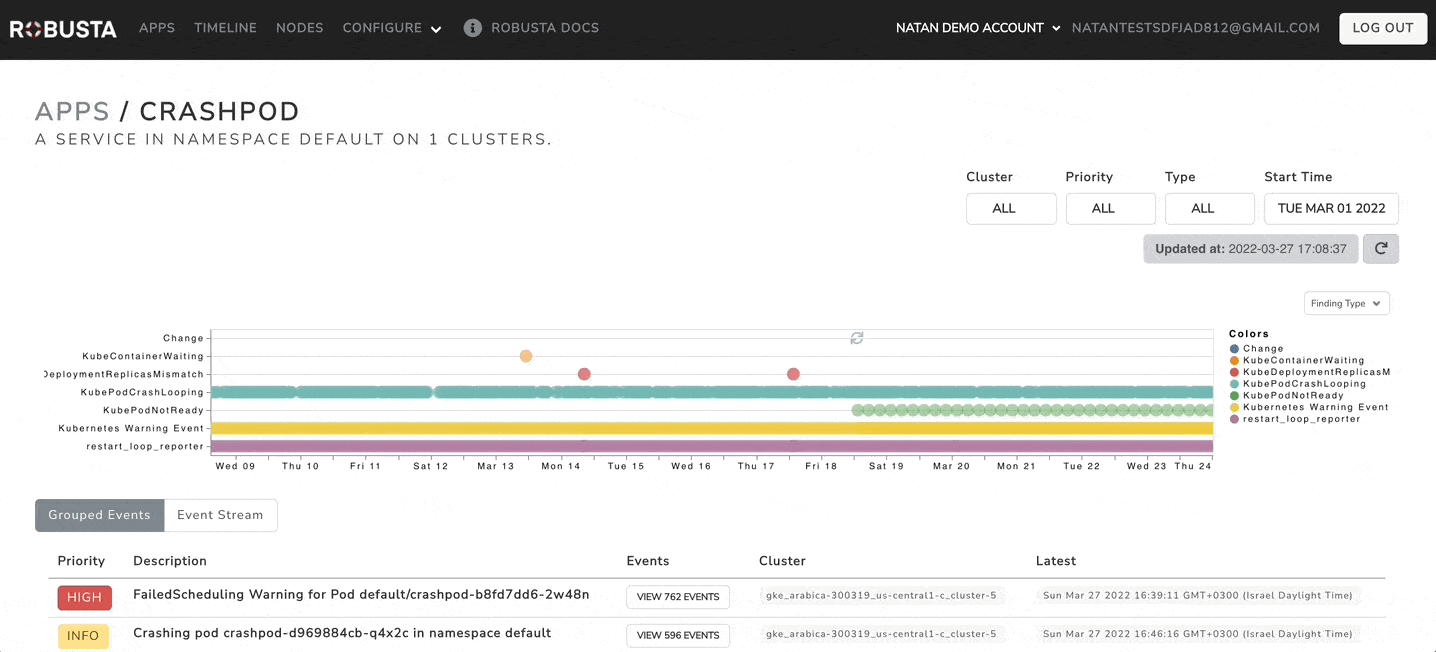Open the Priority filter set to ALL
The width and height of the screenshot is (1436, 652).
click(1110, 208)
